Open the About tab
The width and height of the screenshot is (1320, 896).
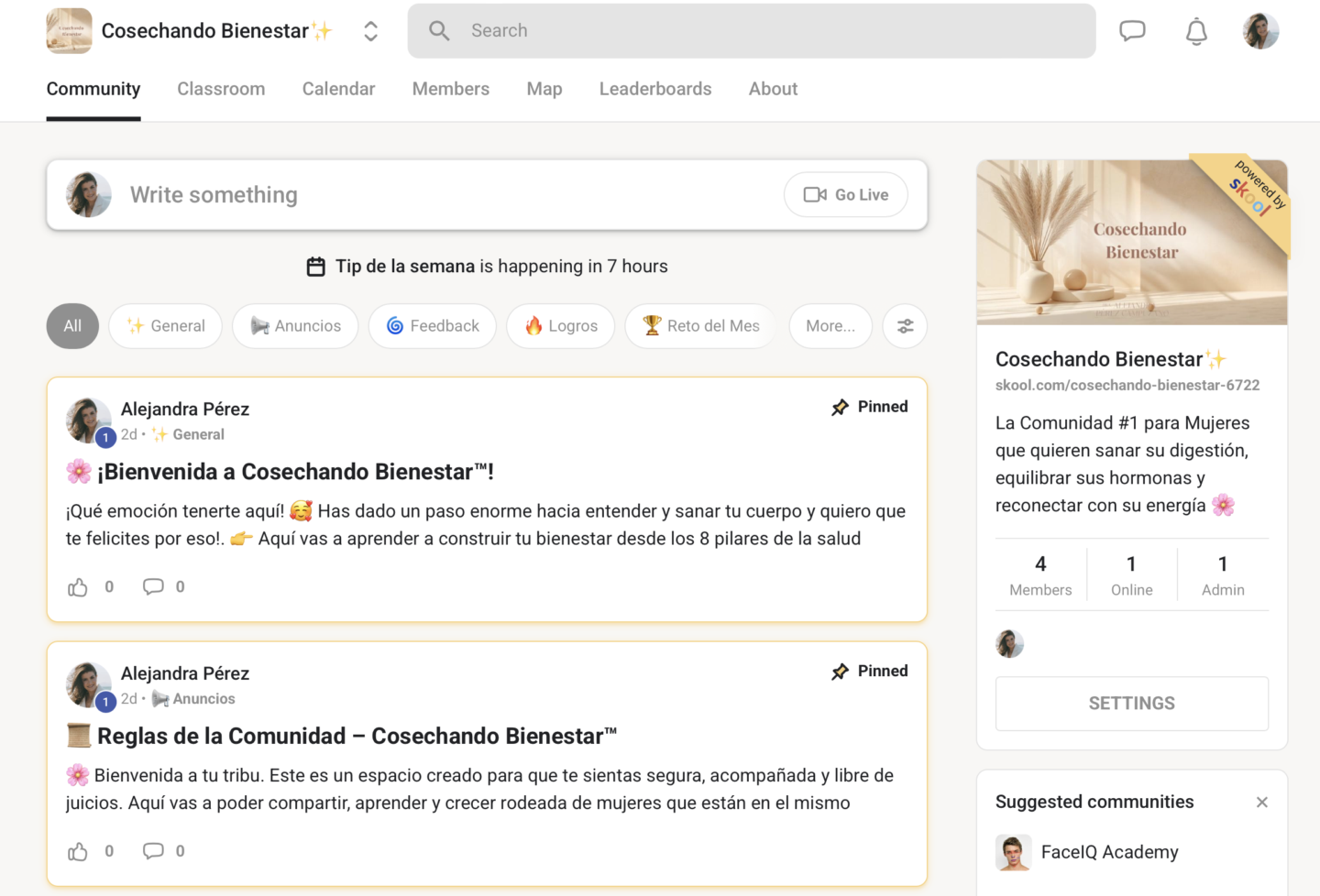click(x=773, y=89)
